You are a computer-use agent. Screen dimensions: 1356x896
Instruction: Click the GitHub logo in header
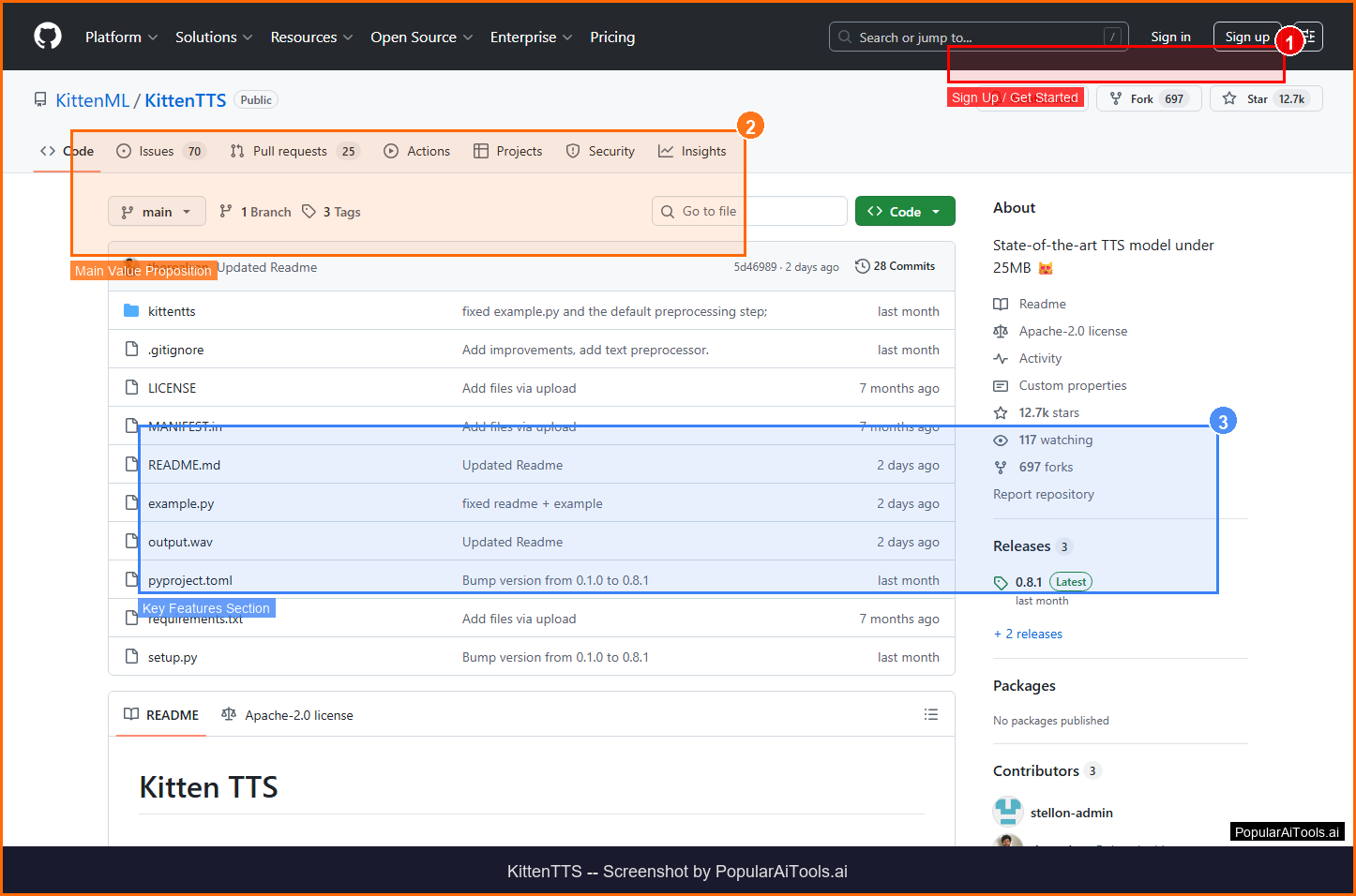click(48, 37)
